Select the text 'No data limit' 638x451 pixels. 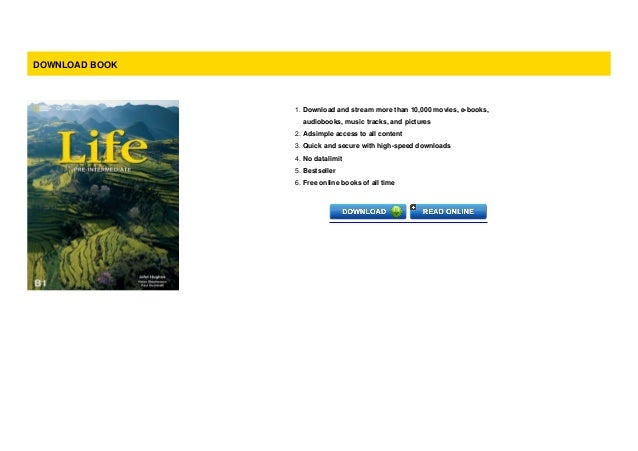pyautogui.click(x=322, y=159)
